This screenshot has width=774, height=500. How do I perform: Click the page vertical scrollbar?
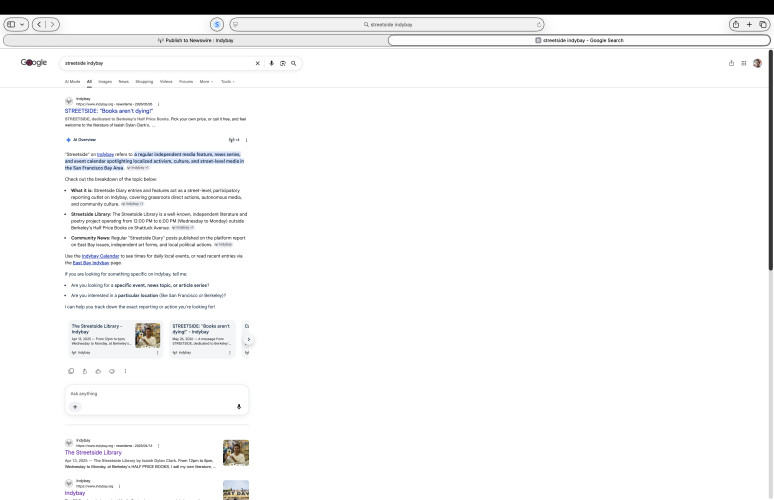point(770,160)
